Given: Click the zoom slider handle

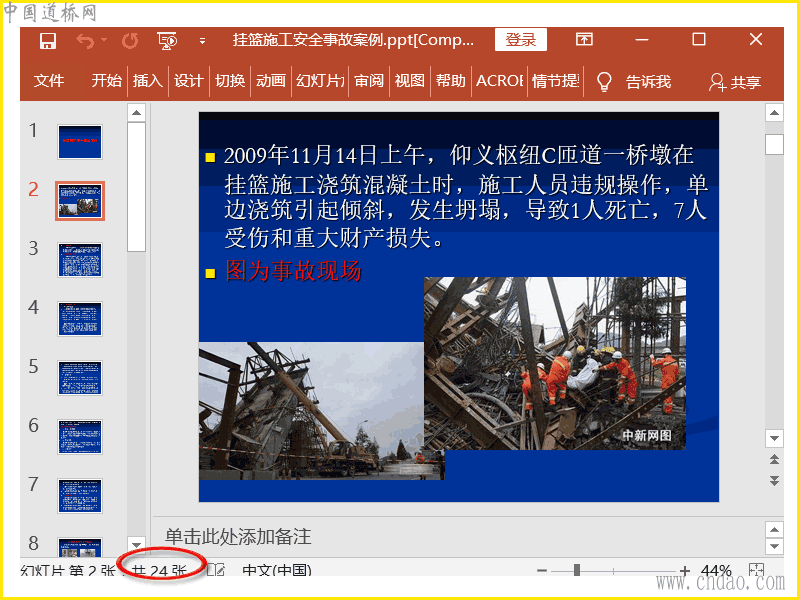Looking at the screenshot, I should [577, 570].
